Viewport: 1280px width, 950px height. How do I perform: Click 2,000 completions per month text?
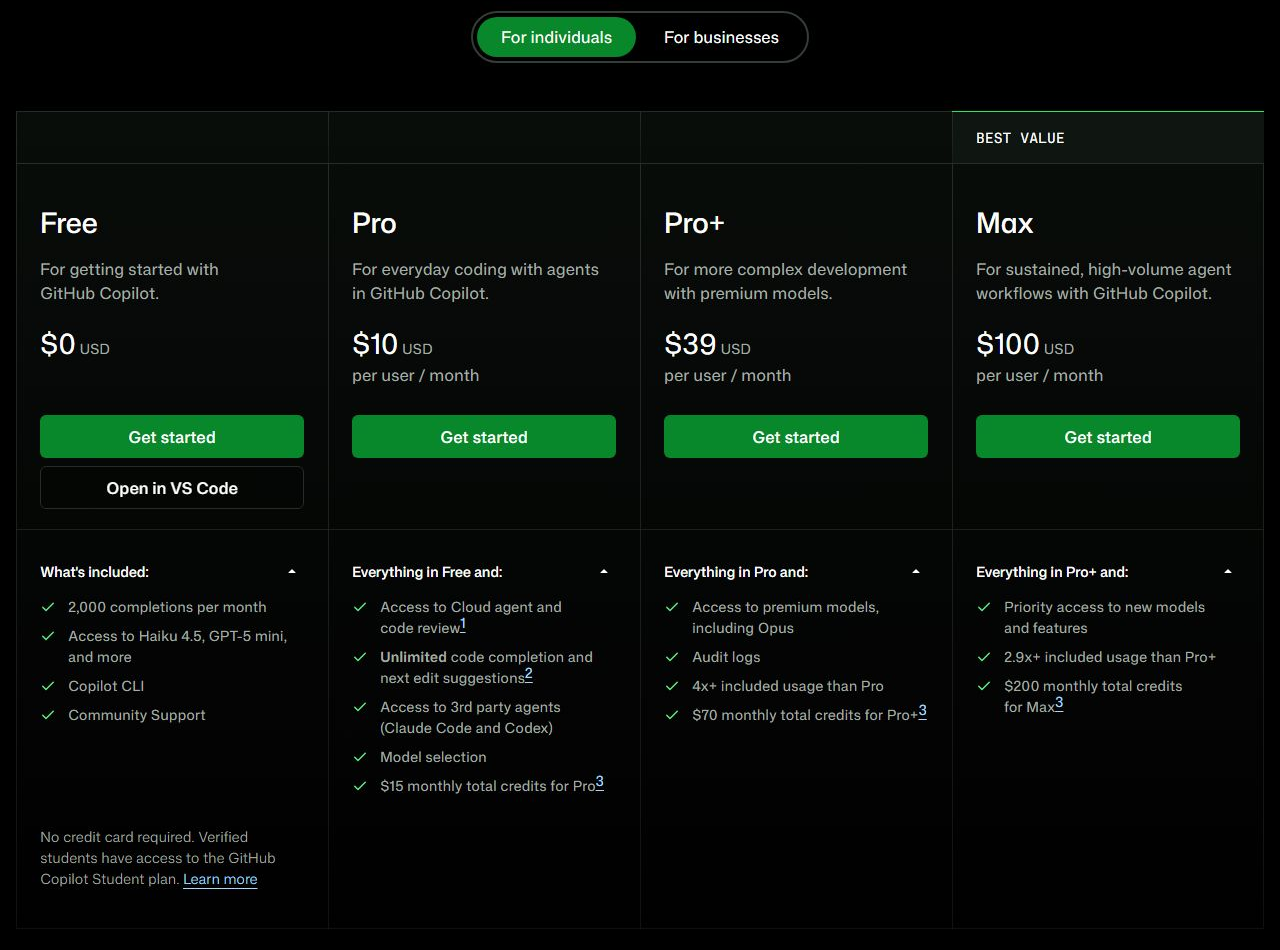coord(167,607)
